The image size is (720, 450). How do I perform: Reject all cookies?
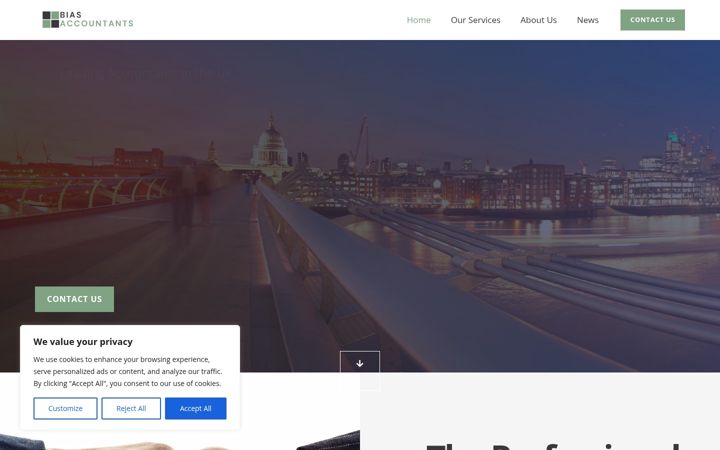click(x=131, y=408)
